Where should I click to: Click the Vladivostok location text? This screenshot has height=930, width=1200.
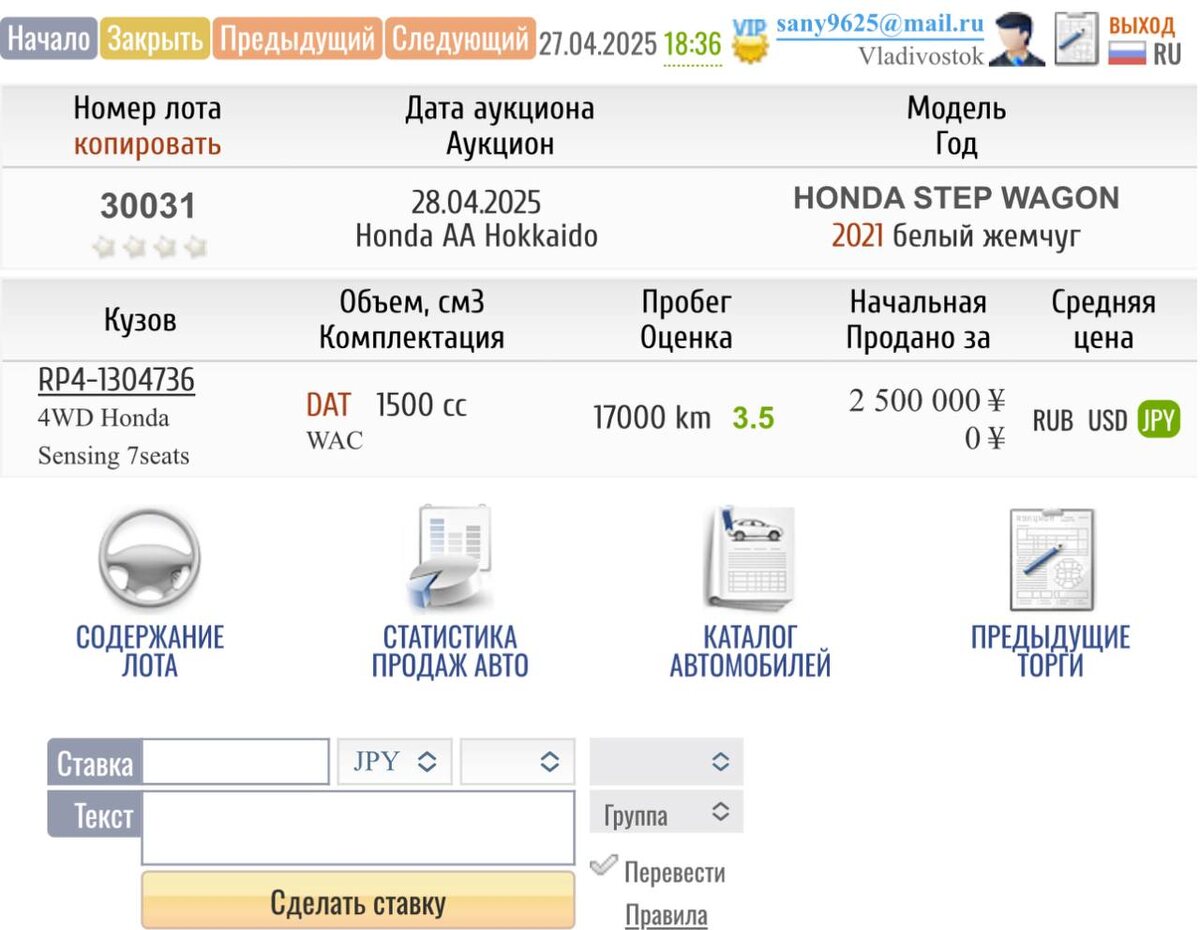[x=921, y=56]
